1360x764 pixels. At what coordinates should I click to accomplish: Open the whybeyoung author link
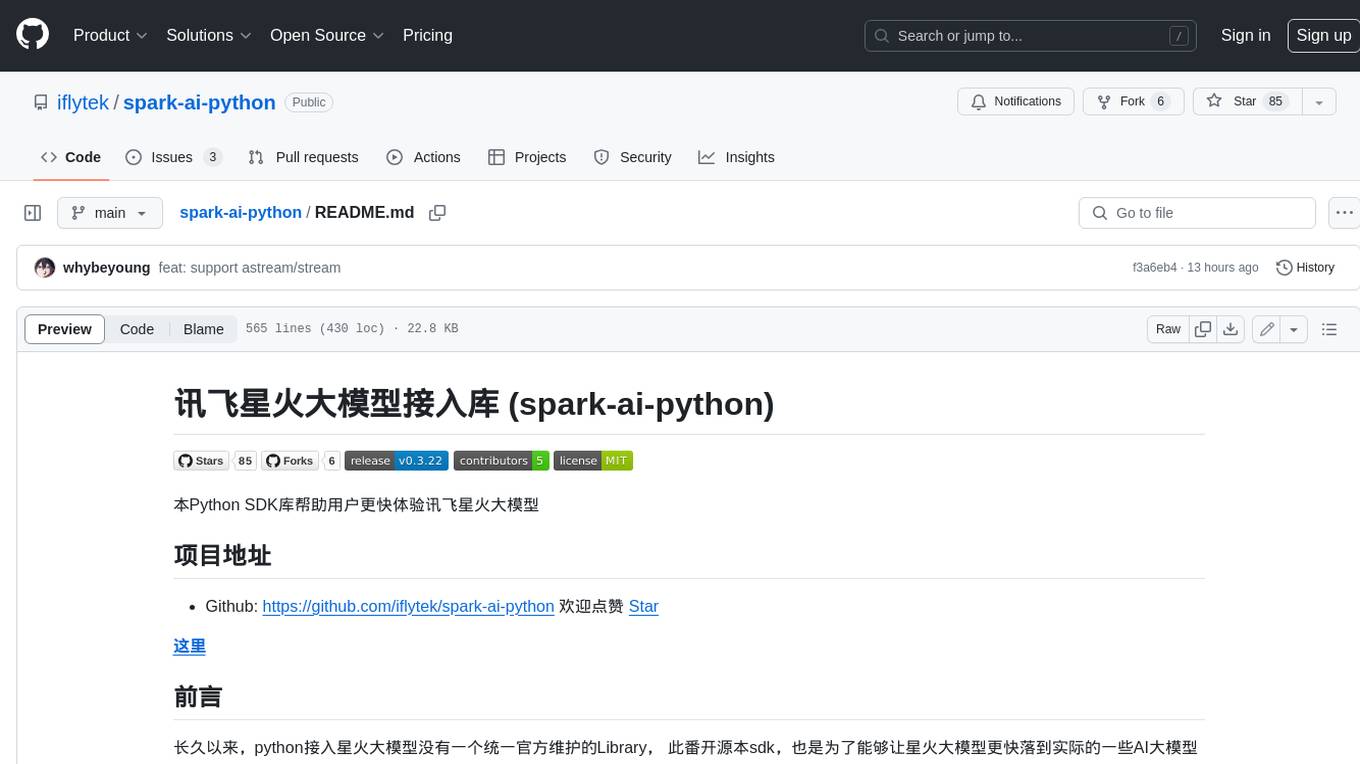106,268
